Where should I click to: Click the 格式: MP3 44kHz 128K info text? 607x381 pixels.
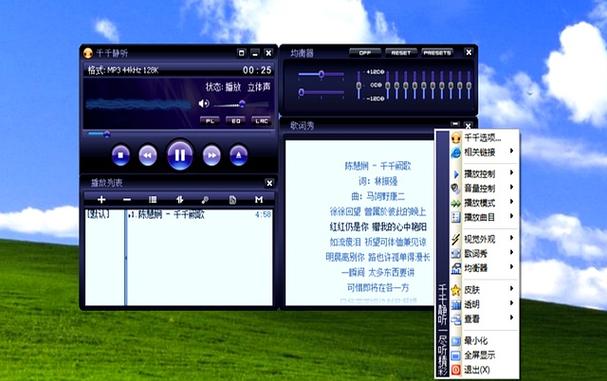123,70
